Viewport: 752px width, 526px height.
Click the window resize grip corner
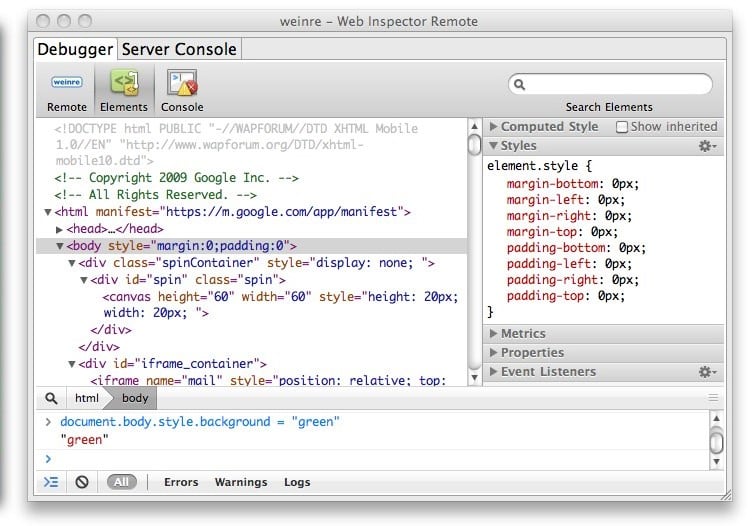pyautogui.click(x=725, y=494)
